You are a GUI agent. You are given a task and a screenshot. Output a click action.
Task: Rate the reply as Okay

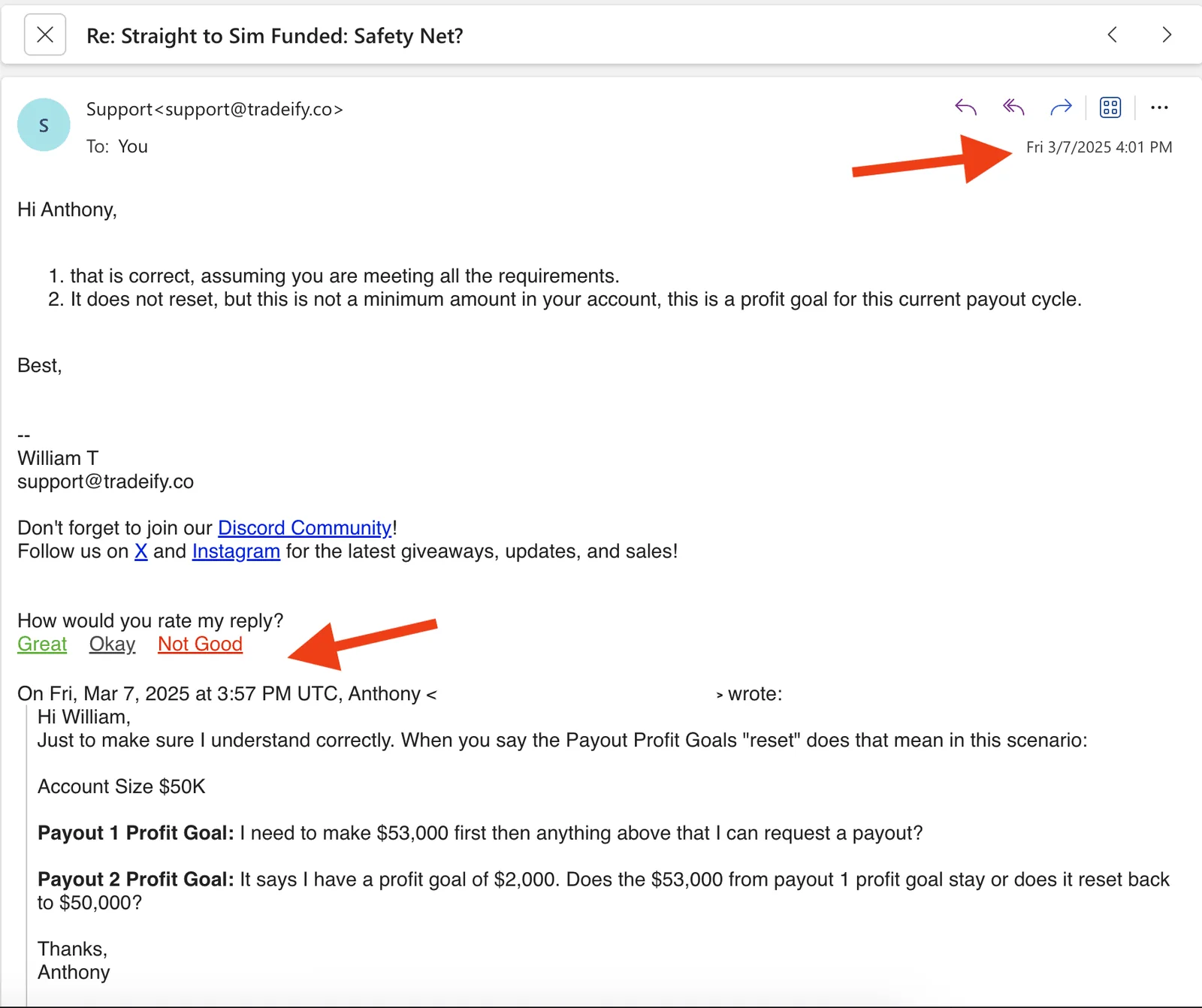pyautogui.click(x=113, y=644)
